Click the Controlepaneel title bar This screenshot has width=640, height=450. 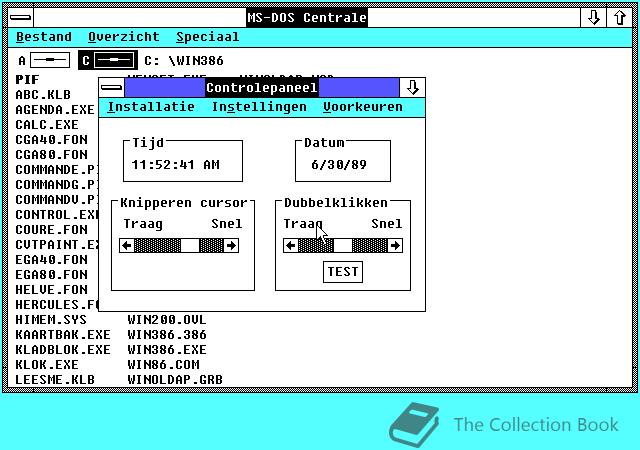tap(262, 87)
